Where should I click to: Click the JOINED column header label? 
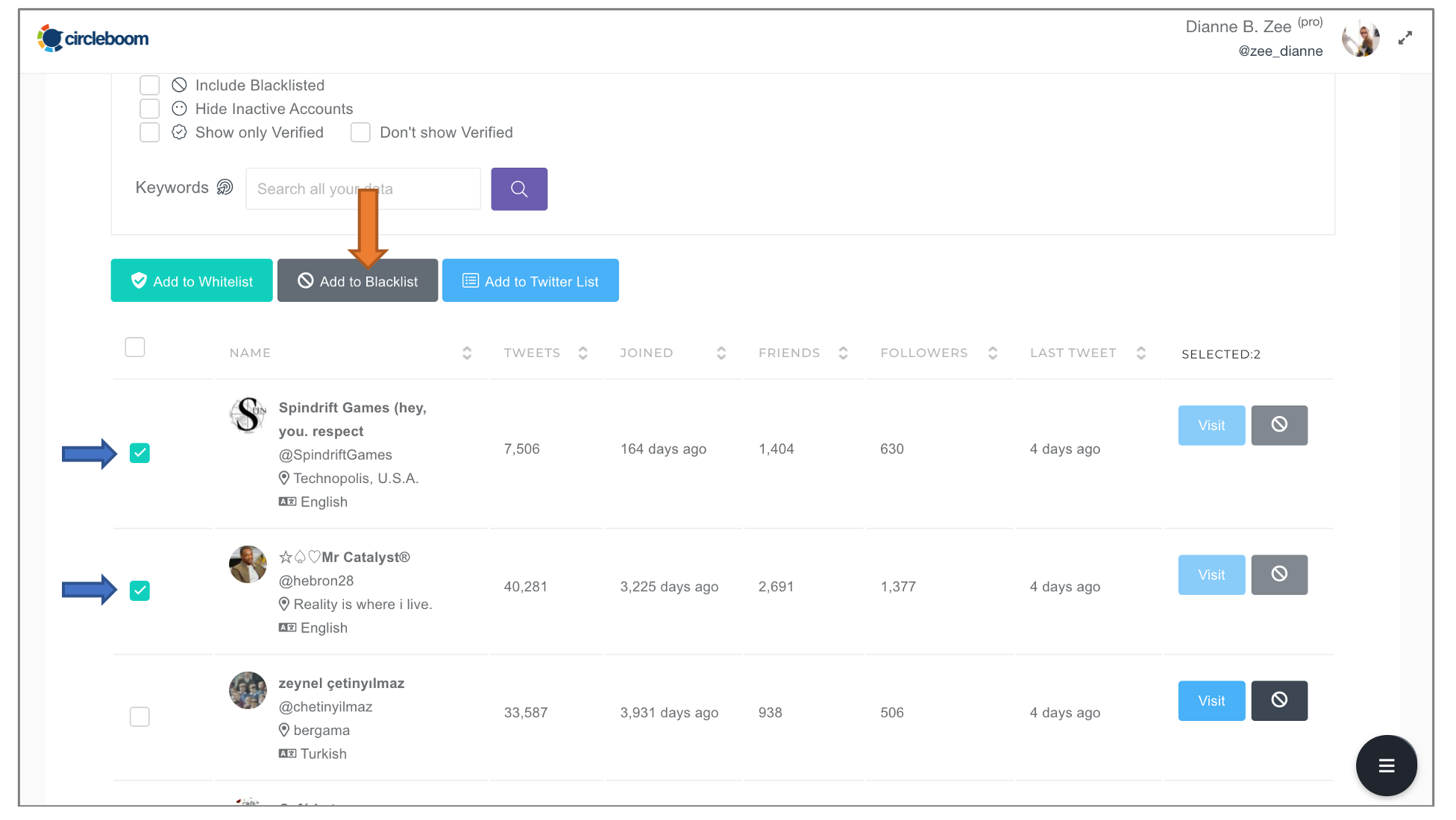[647, 353]
